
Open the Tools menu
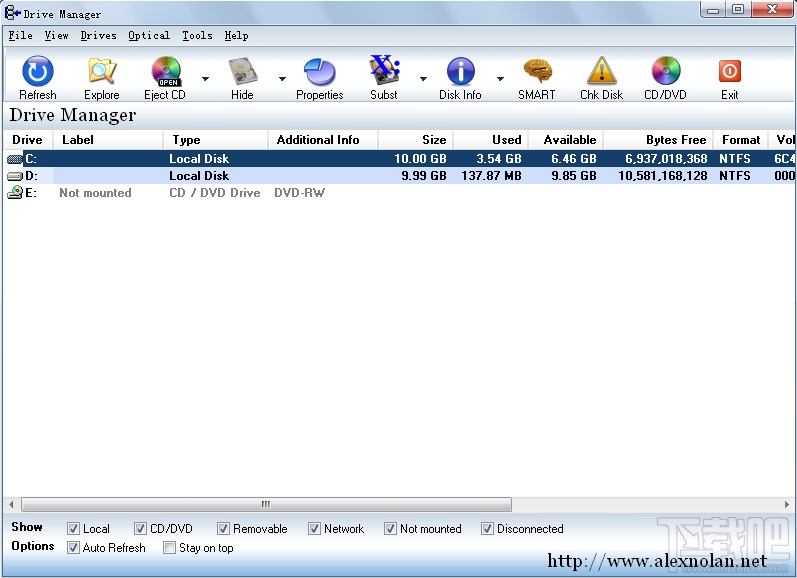[197, 36]
